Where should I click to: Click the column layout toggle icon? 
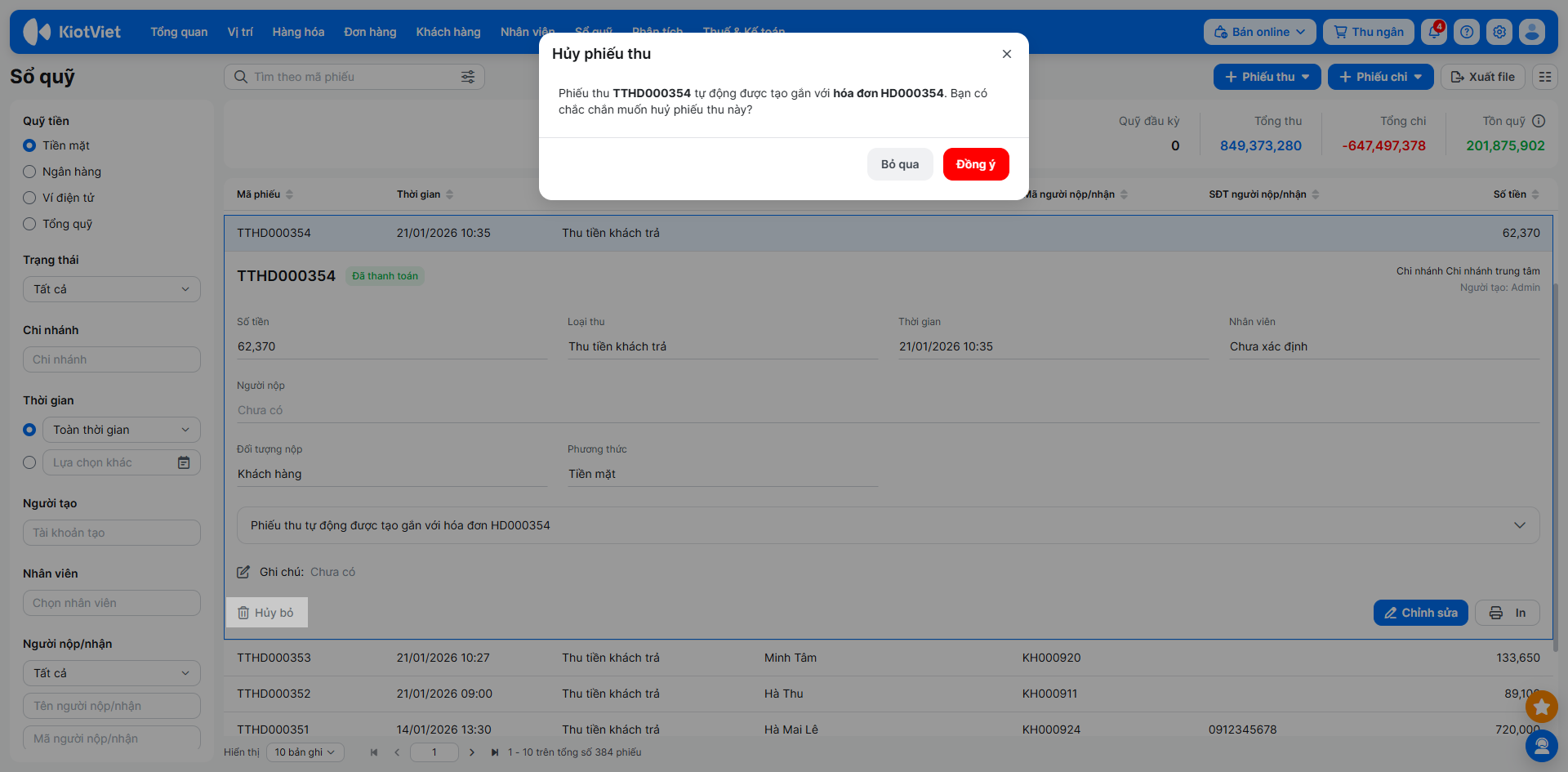(1544, 77)
